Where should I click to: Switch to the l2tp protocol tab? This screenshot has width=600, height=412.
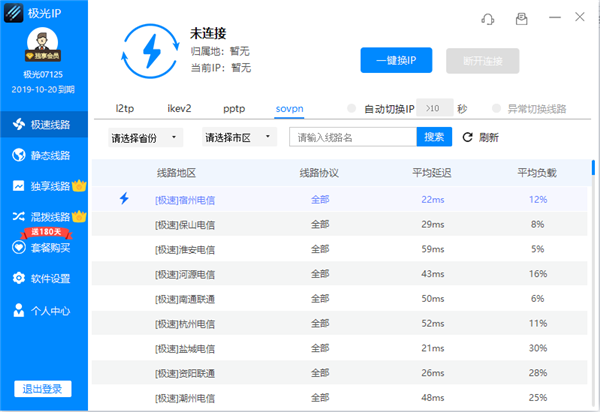tap(125, 107)
